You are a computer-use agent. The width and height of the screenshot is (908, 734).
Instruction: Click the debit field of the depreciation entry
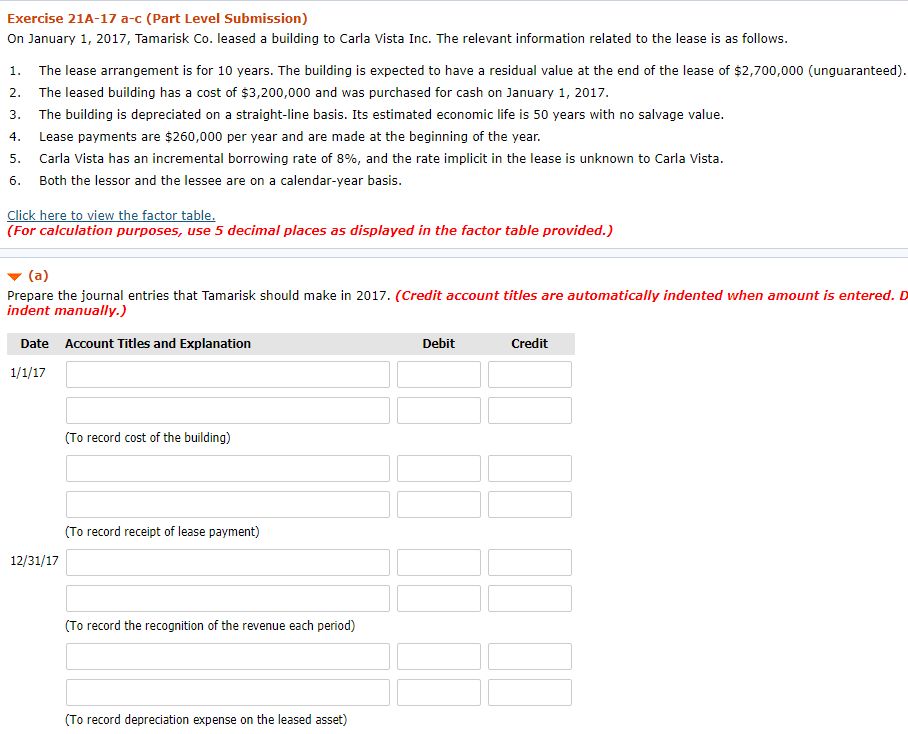coord(438,655)
